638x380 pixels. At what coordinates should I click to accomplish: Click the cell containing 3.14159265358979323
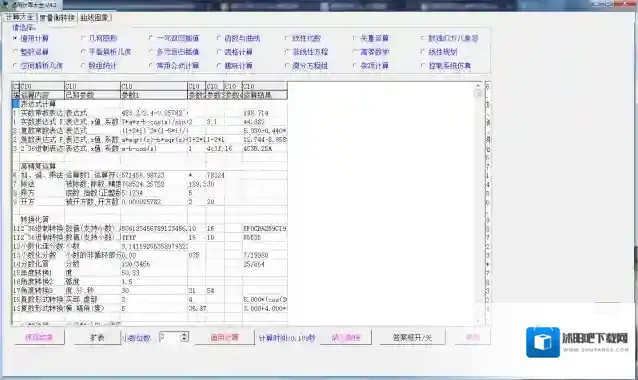click(x=154, y=246)
